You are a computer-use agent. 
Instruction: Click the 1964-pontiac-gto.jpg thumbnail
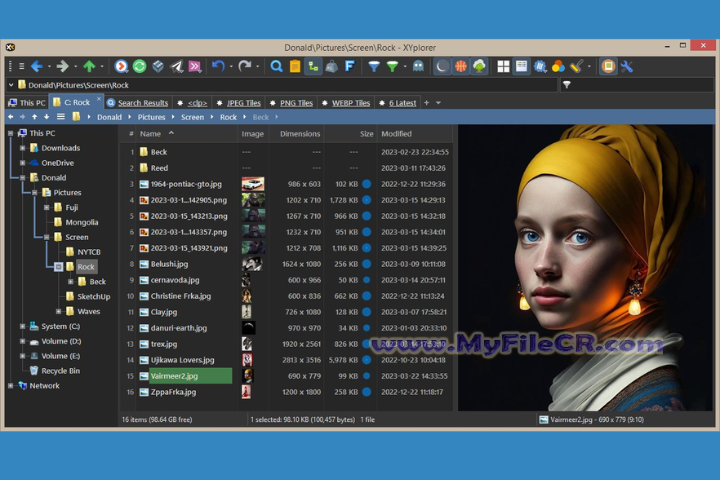pos(253,184)
